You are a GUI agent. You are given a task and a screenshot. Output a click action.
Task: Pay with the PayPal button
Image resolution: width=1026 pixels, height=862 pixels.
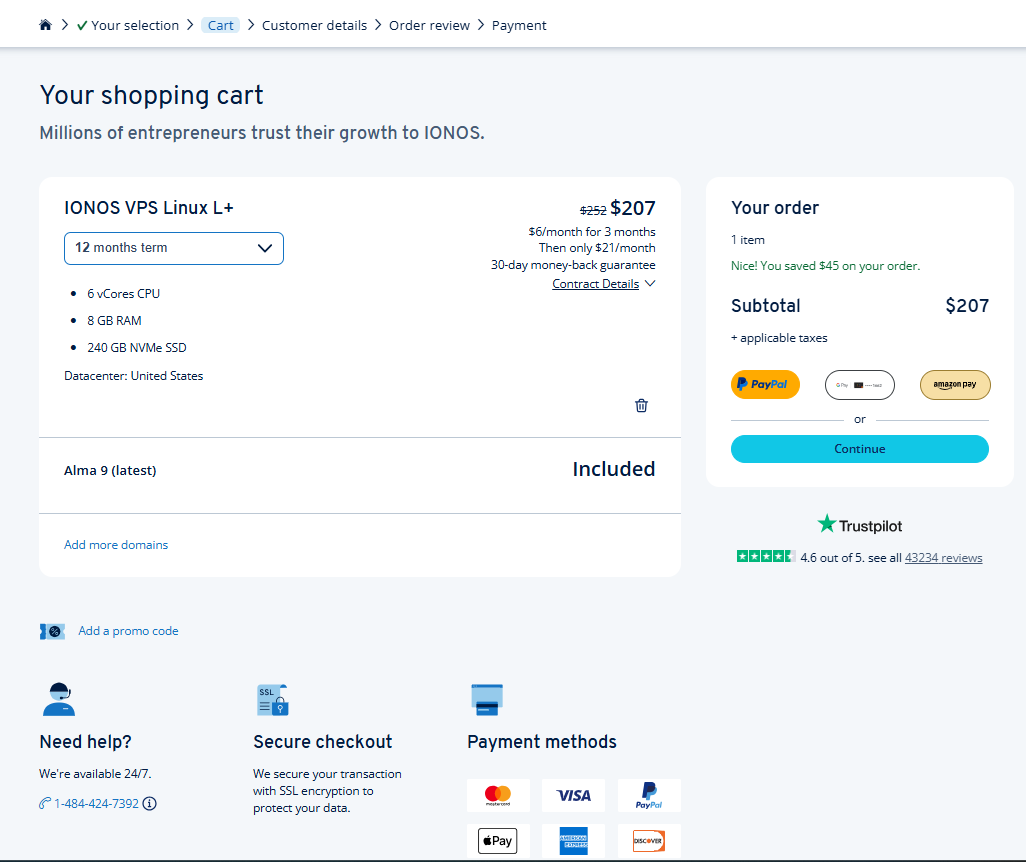(765, 384)
